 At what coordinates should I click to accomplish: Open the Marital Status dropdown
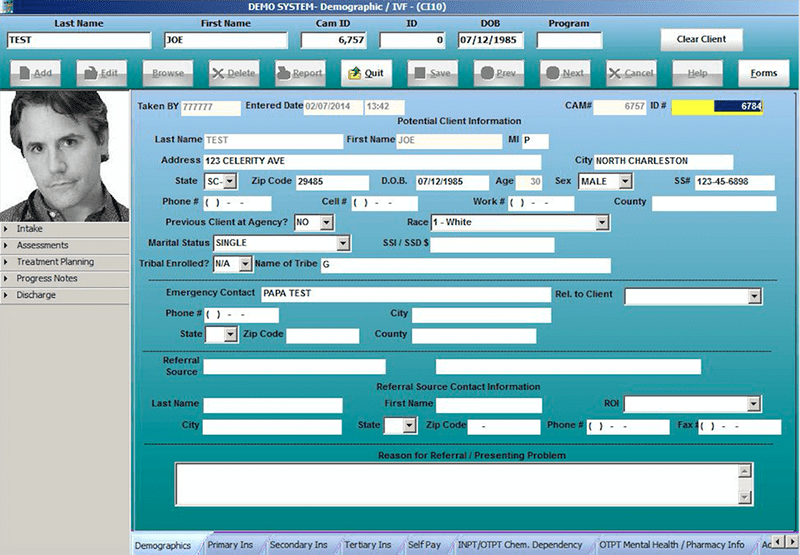(343, 243)
